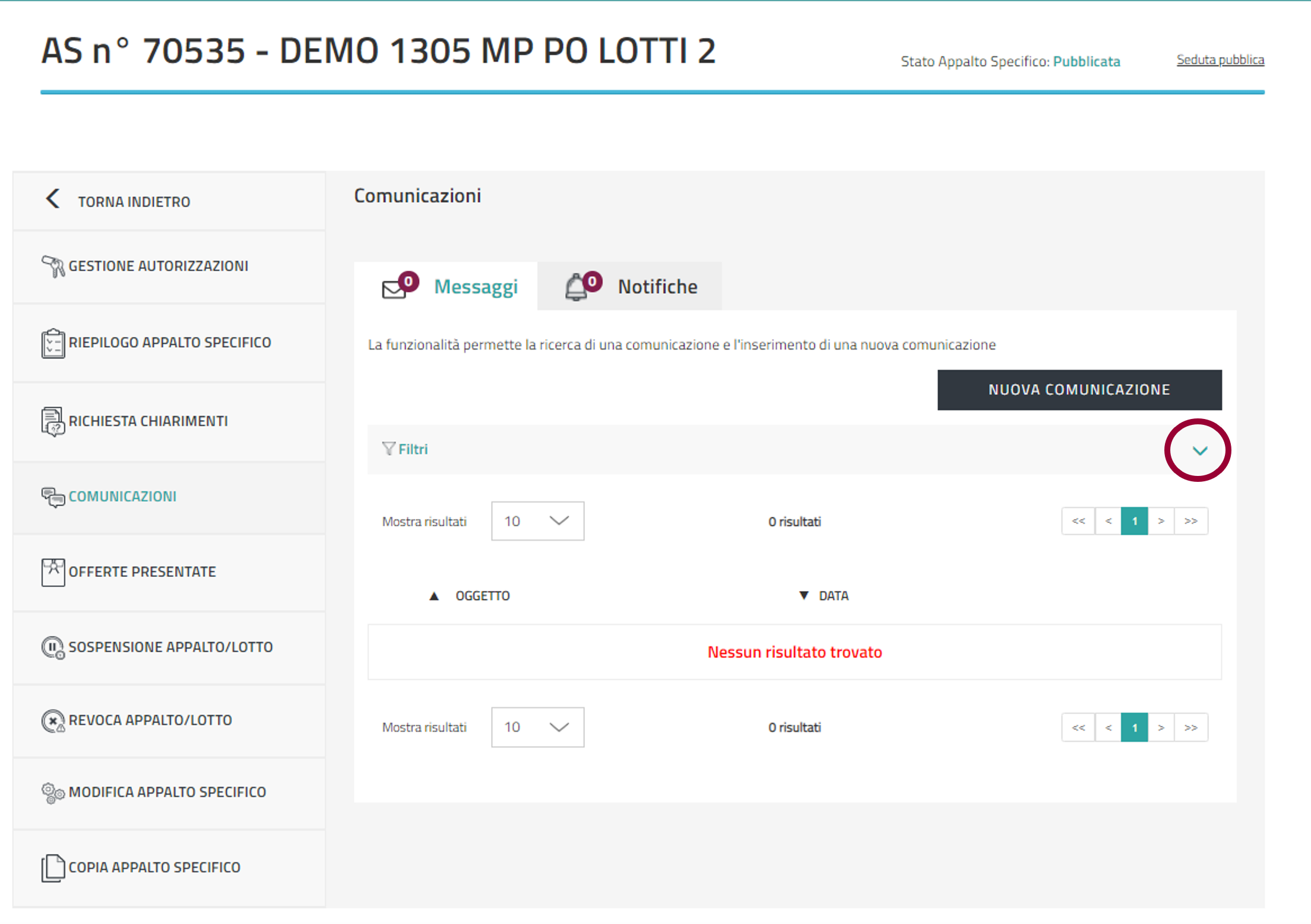Open the Seduta pubblica link
This screenshot has height=924, width=1311.
click(x=1220, y=60)
